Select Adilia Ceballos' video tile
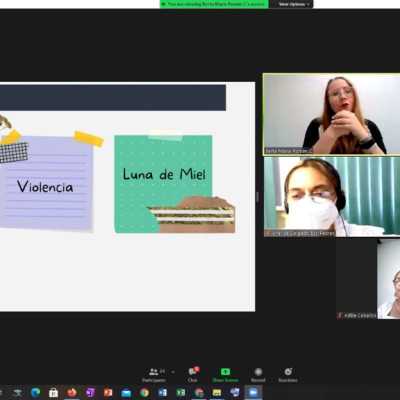This screenshot has width=400, height=400. pos(368,279)
